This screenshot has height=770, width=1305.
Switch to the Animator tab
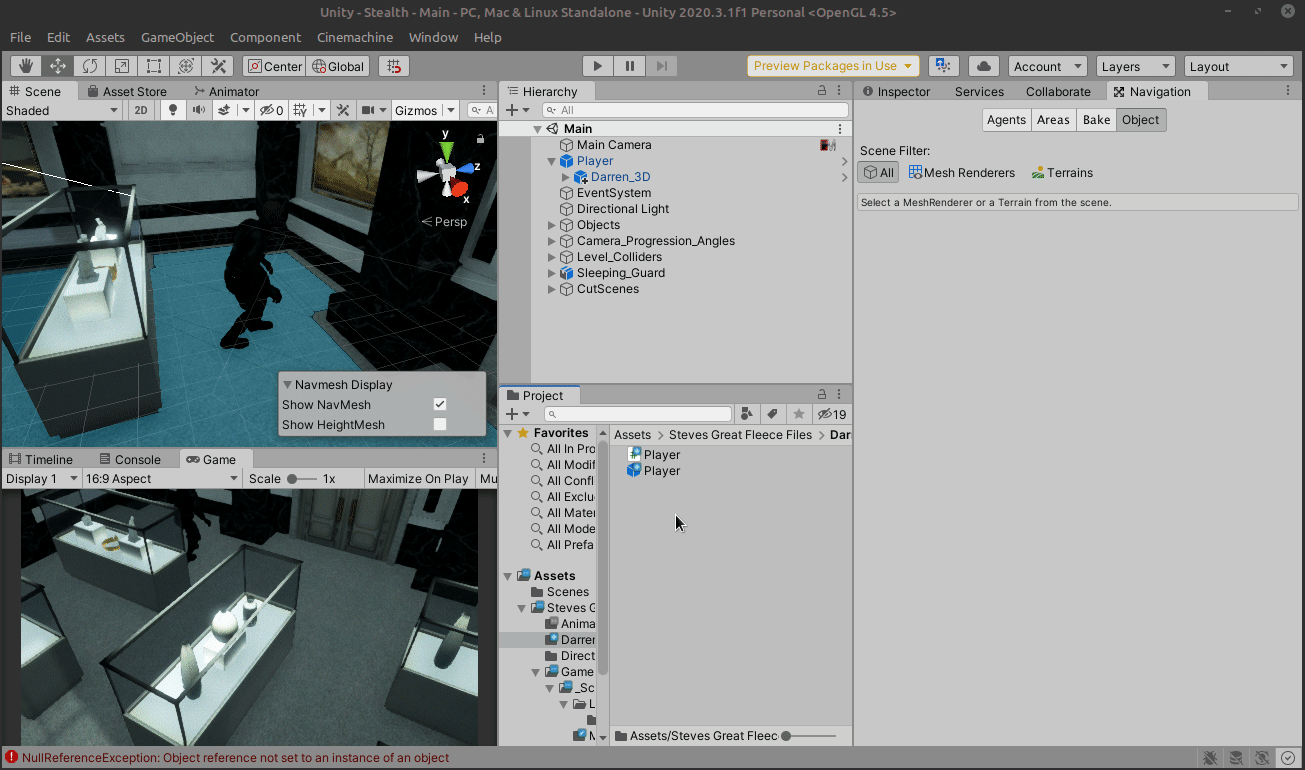225,91
